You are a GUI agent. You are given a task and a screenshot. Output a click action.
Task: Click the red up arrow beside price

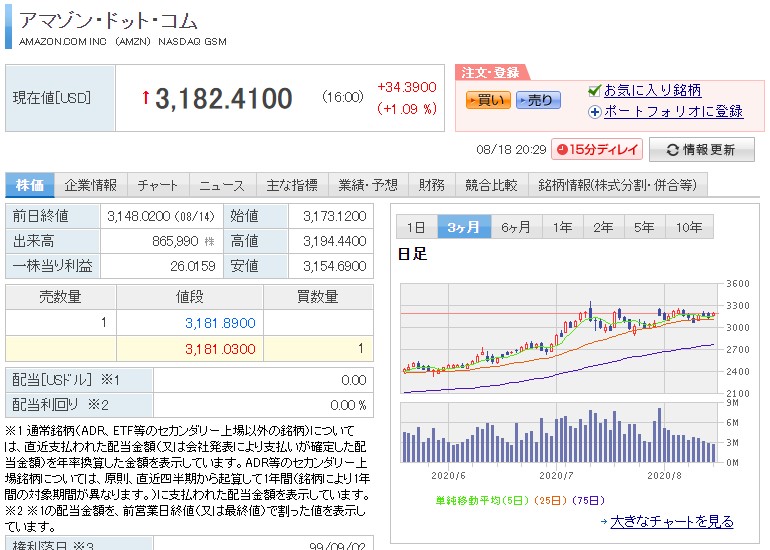145,97
